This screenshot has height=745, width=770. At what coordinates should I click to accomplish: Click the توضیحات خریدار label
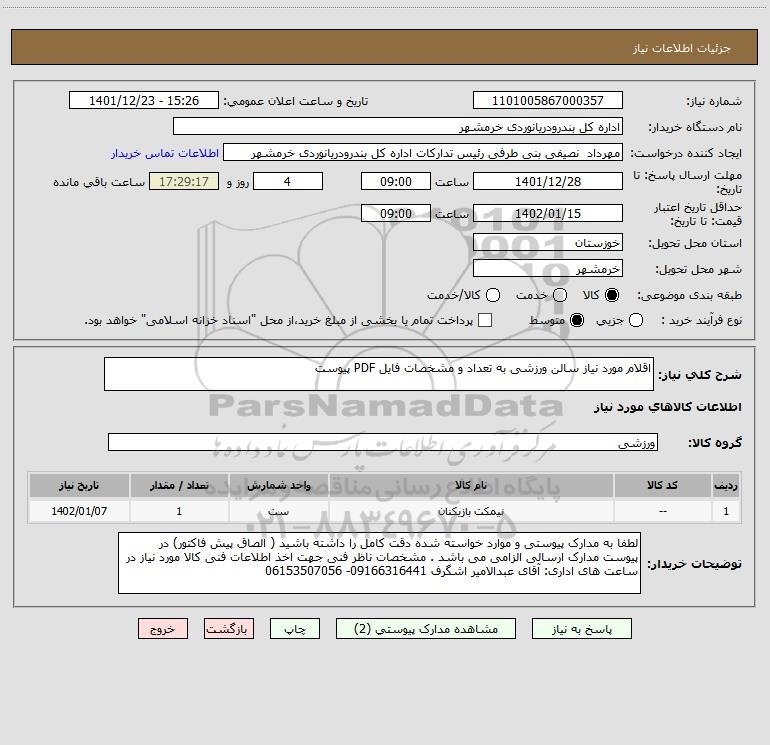coord(694,564)
